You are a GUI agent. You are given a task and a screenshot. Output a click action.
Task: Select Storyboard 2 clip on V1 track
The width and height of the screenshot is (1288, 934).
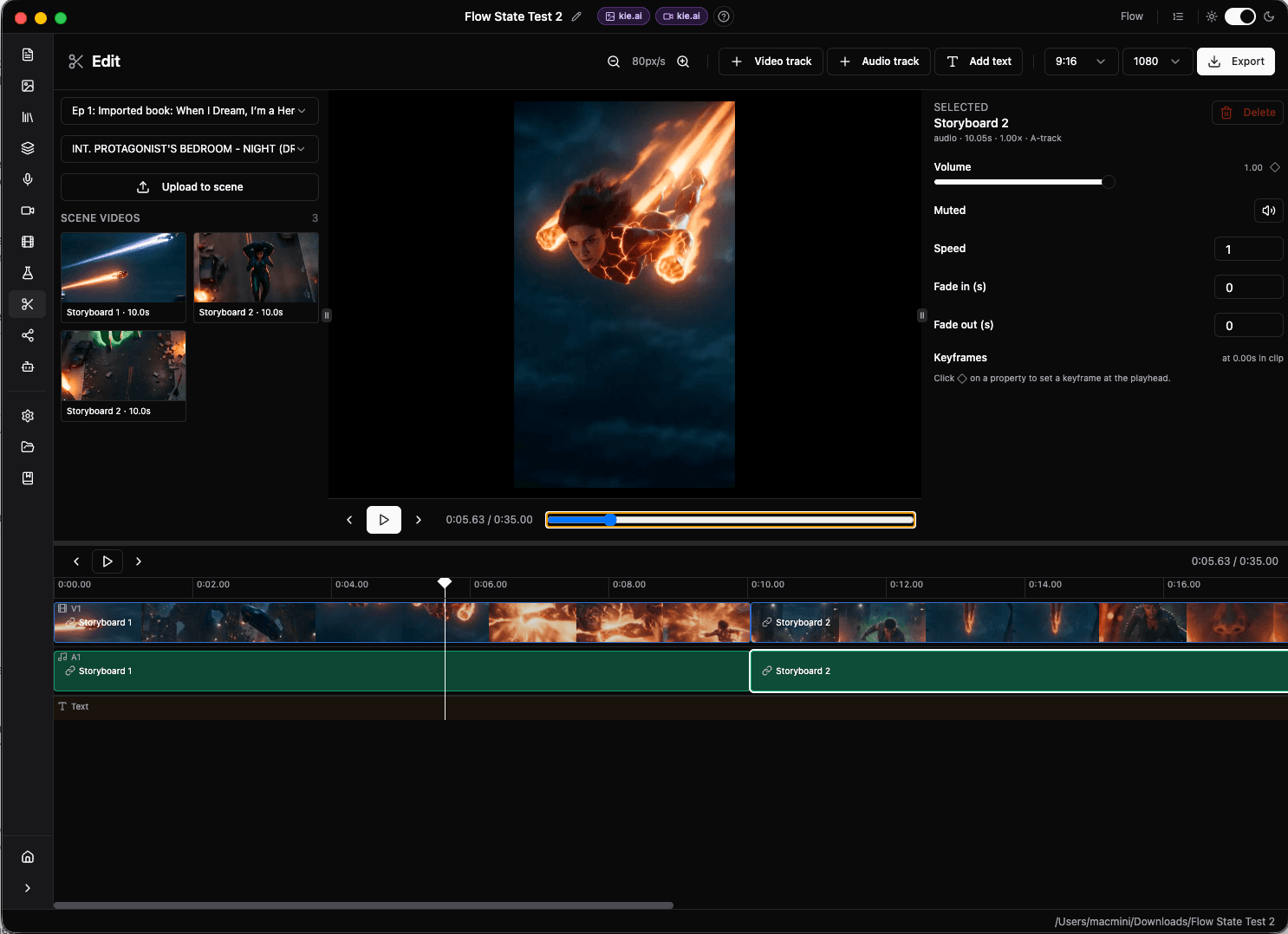1019,623
